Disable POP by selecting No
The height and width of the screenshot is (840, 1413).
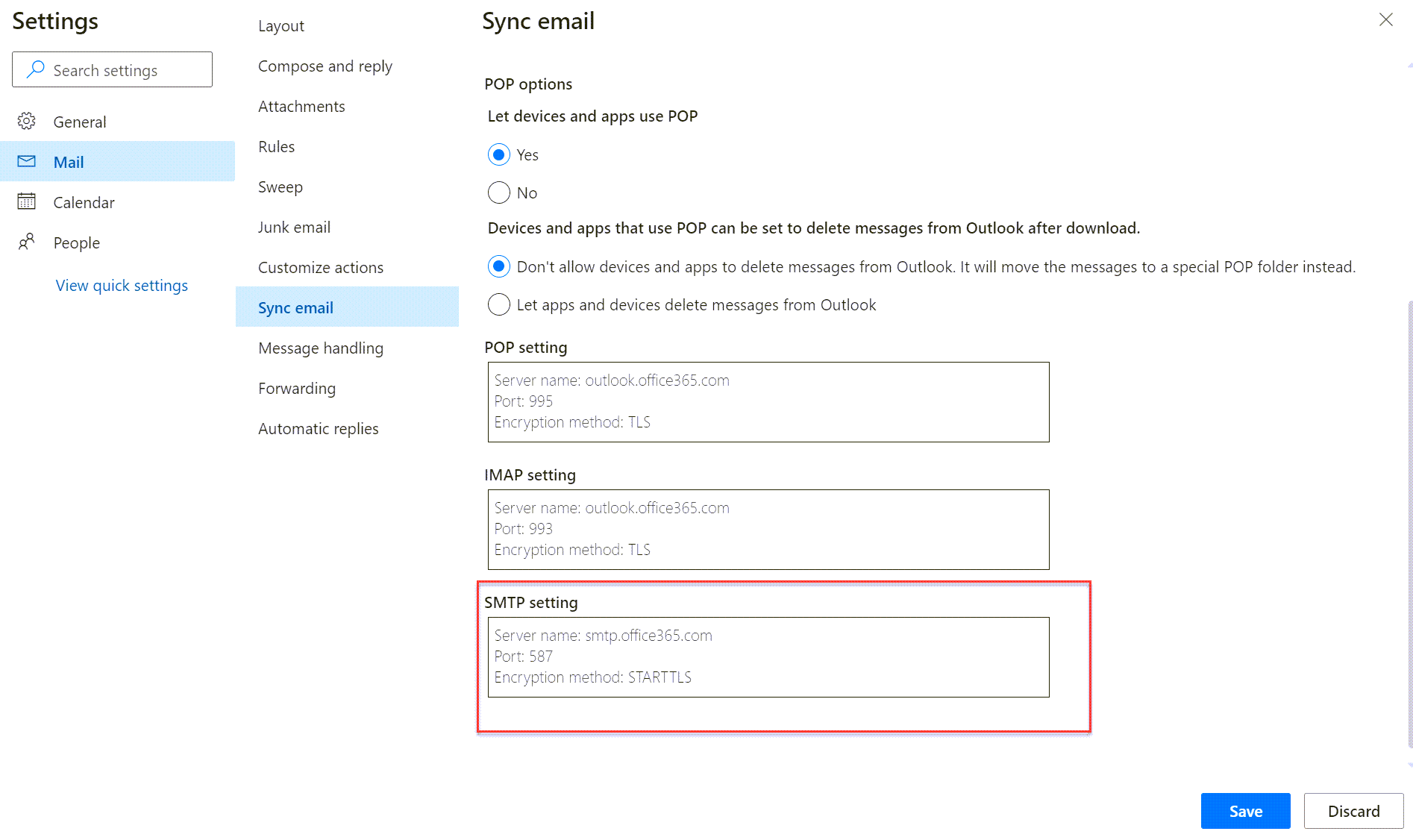(x=498, y=192)
